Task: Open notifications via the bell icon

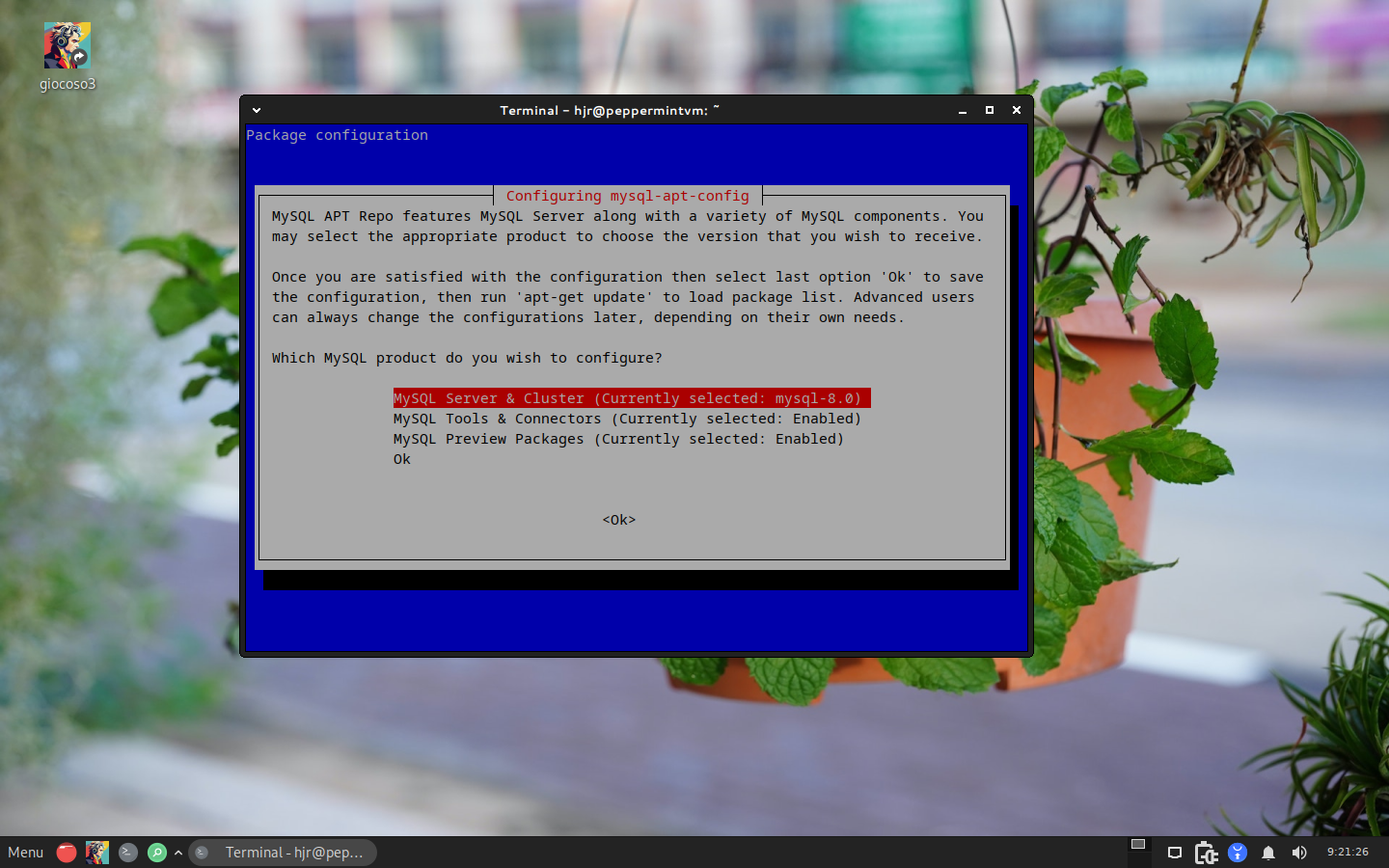Action: 1268,853
